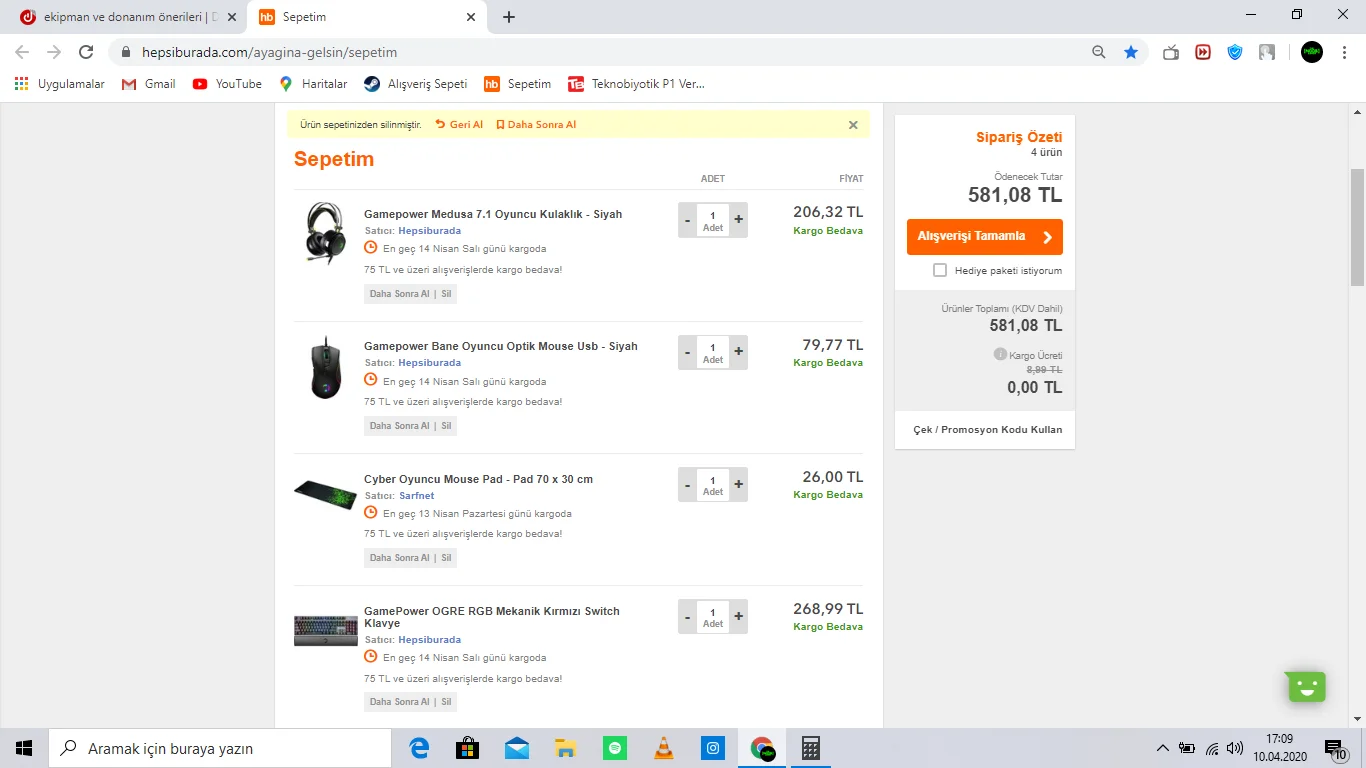This screenshot has height=768, width=1366.
Task: Decrease quantity of GamePower OGRE keyboard
Action: tap(687, 616)
